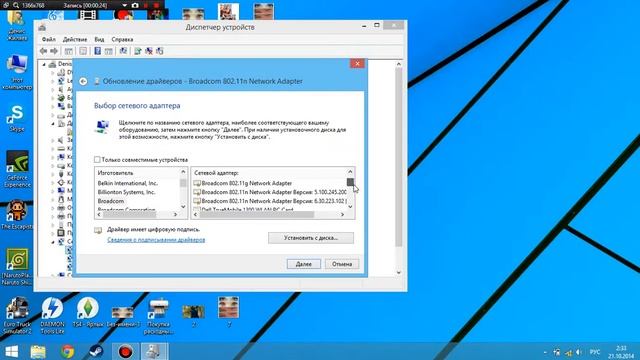Viewport: 640px width, 360px height.
Task: Select the TS4 - Ярлык desktop shortcut
Action: point(87,312)
